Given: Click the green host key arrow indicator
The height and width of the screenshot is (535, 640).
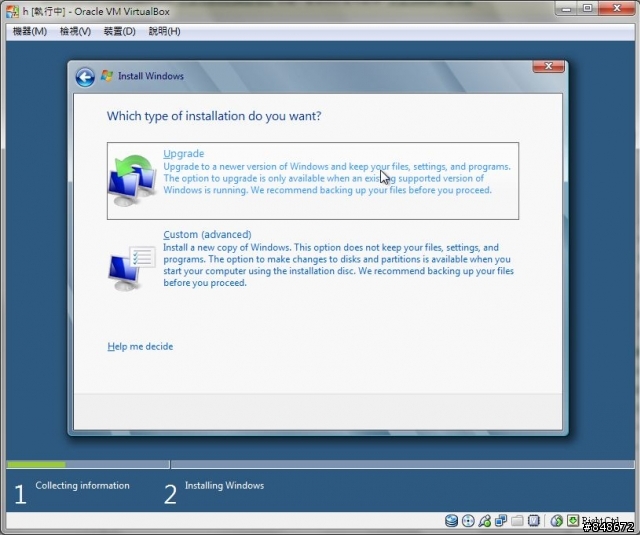Looking at the screenshot, I should coord(573,520).
